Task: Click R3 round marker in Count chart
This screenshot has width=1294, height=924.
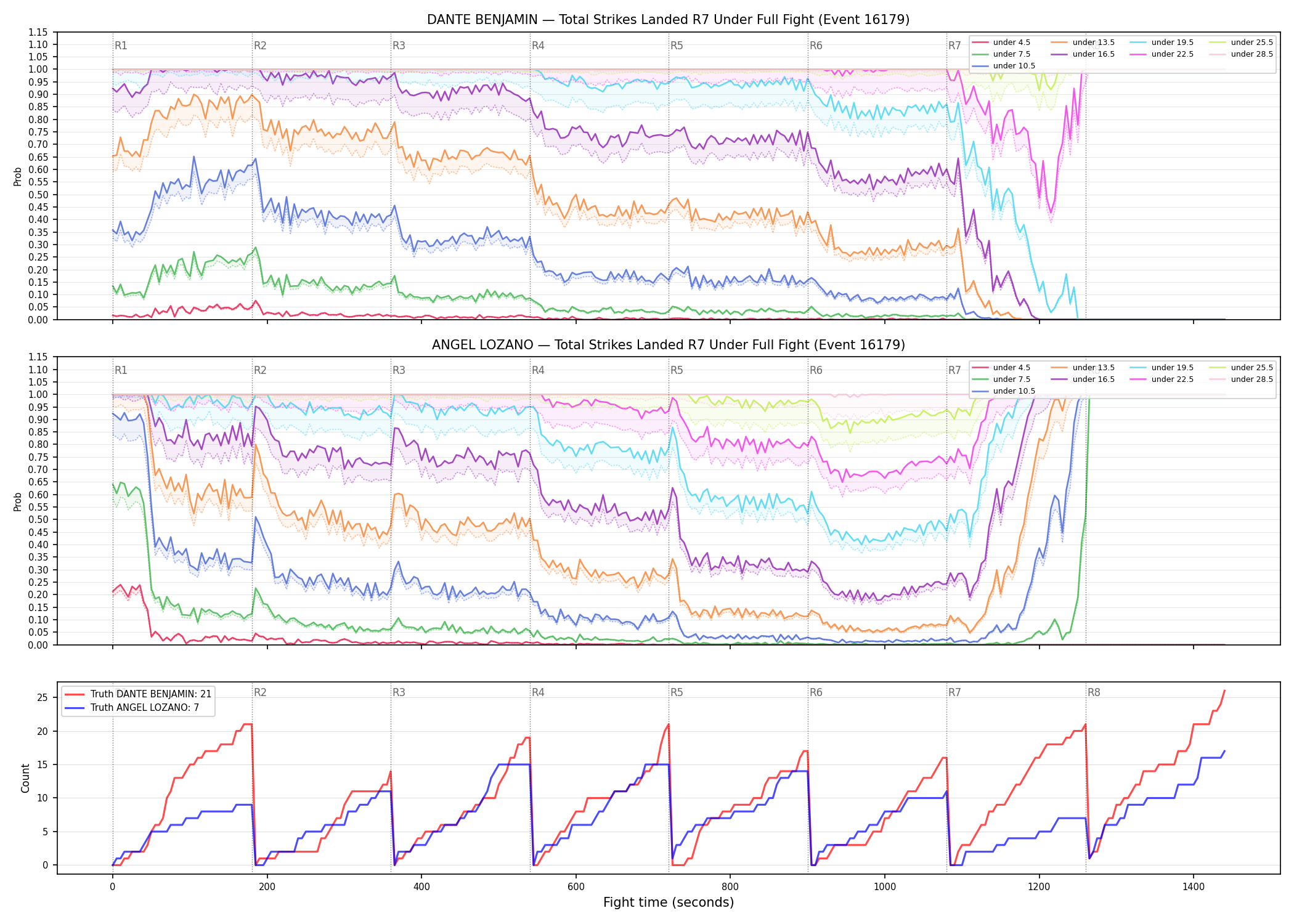Action: tap(399, 692)
